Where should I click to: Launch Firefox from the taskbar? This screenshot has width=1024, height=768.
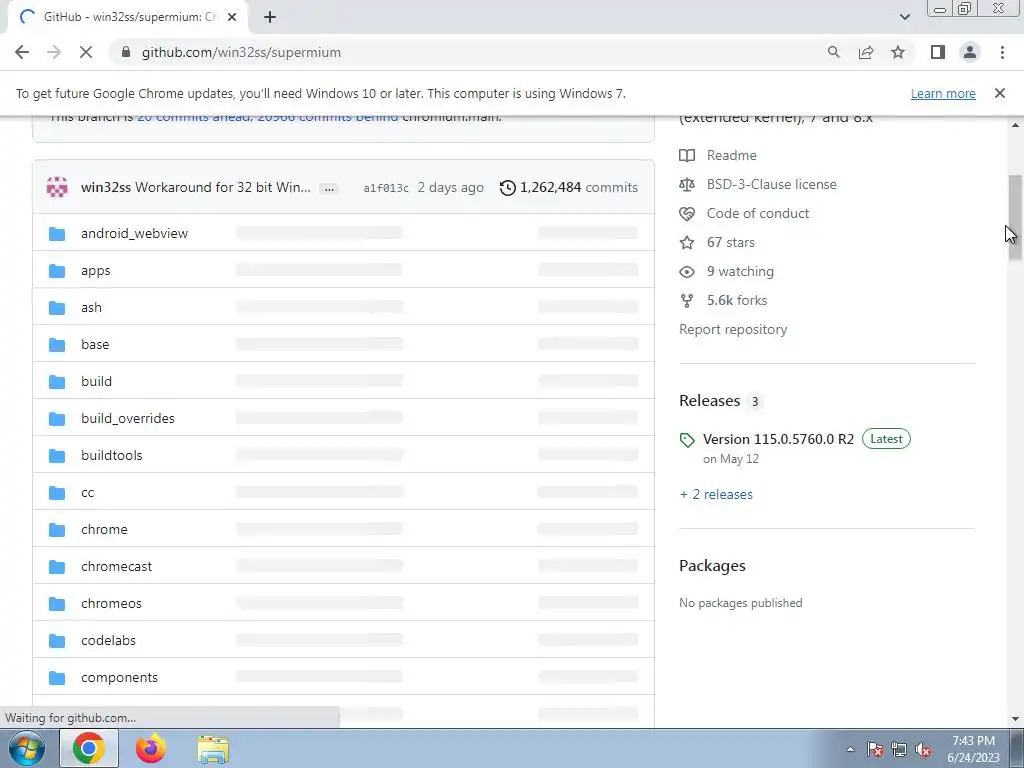tap(150, 748)
